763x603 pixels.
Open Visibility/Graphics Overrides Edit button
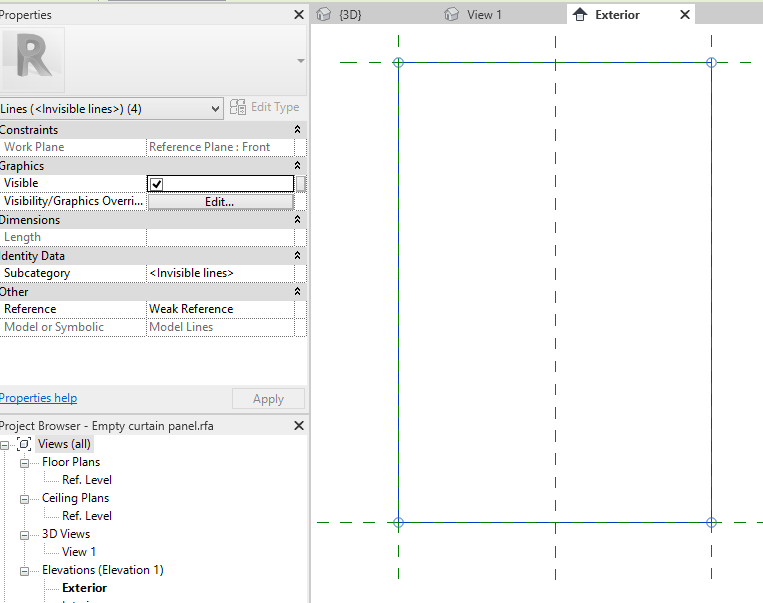point(220,201)
